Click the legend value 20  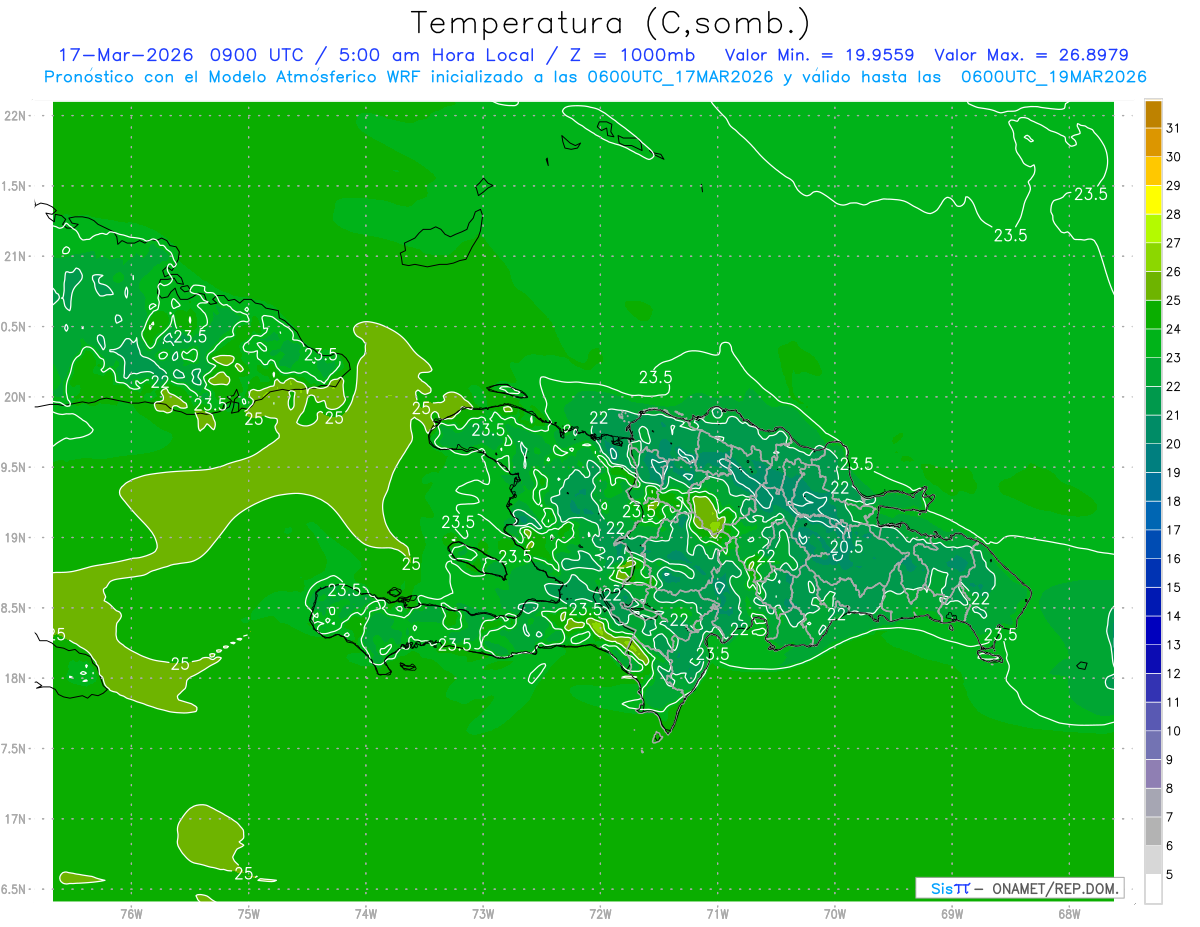click(1175, 444)
